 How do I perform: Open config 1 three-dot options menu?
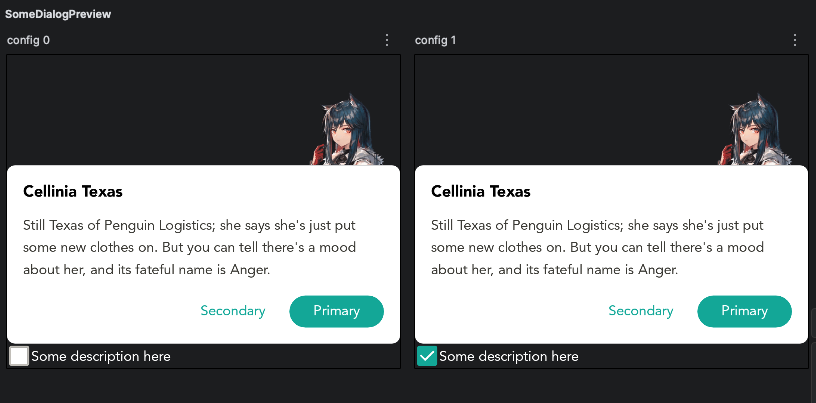795,40
